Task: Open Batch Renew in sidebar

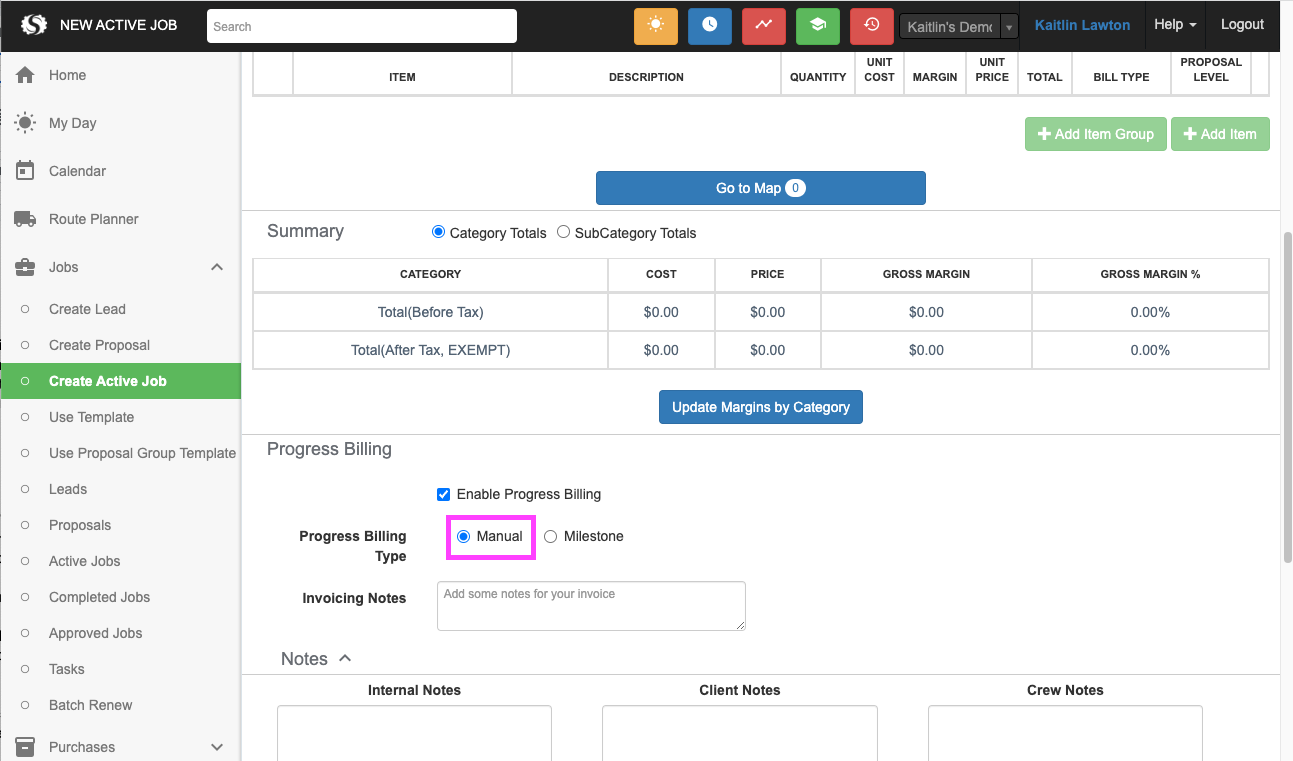Action: (x=90, y=705)
